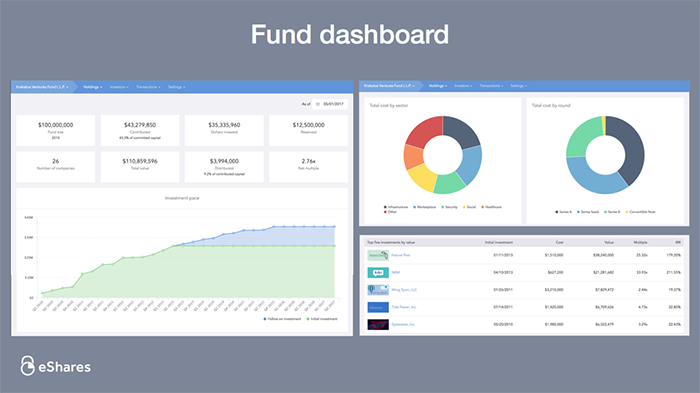Click the Speedster dark logo thumbnail
Image resolution: width=700 pixels, height=393 pixels.
coord(378,325)
